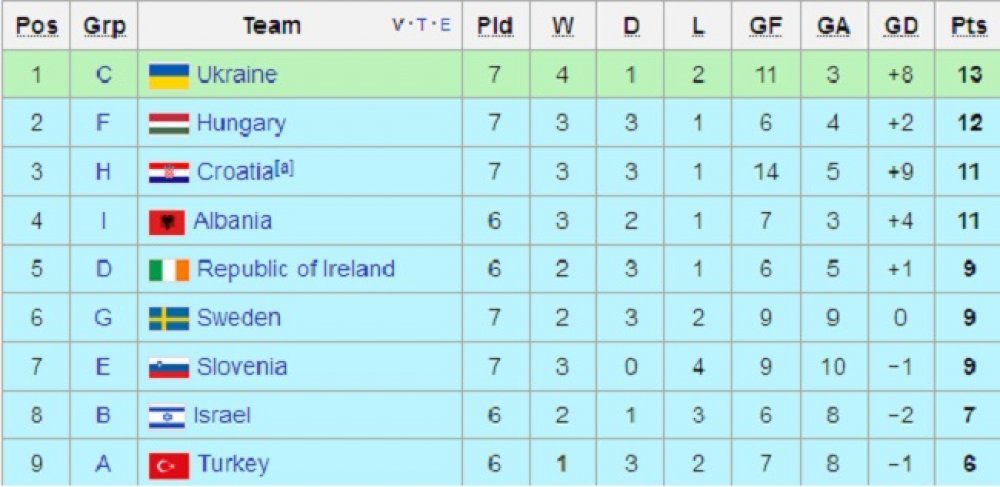Viewport: 1000px width, 487px height.
Task: Open the Ukraine team link
Action: point(237,75)
